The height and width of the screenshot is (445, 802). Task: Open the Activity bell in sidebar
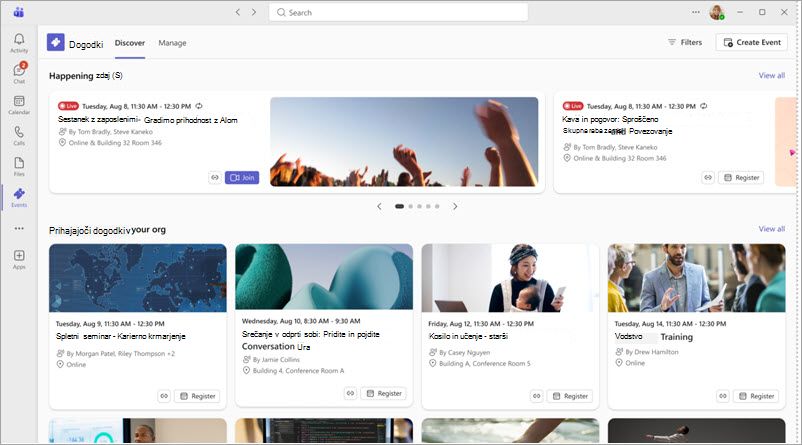[x=19, y=43]
